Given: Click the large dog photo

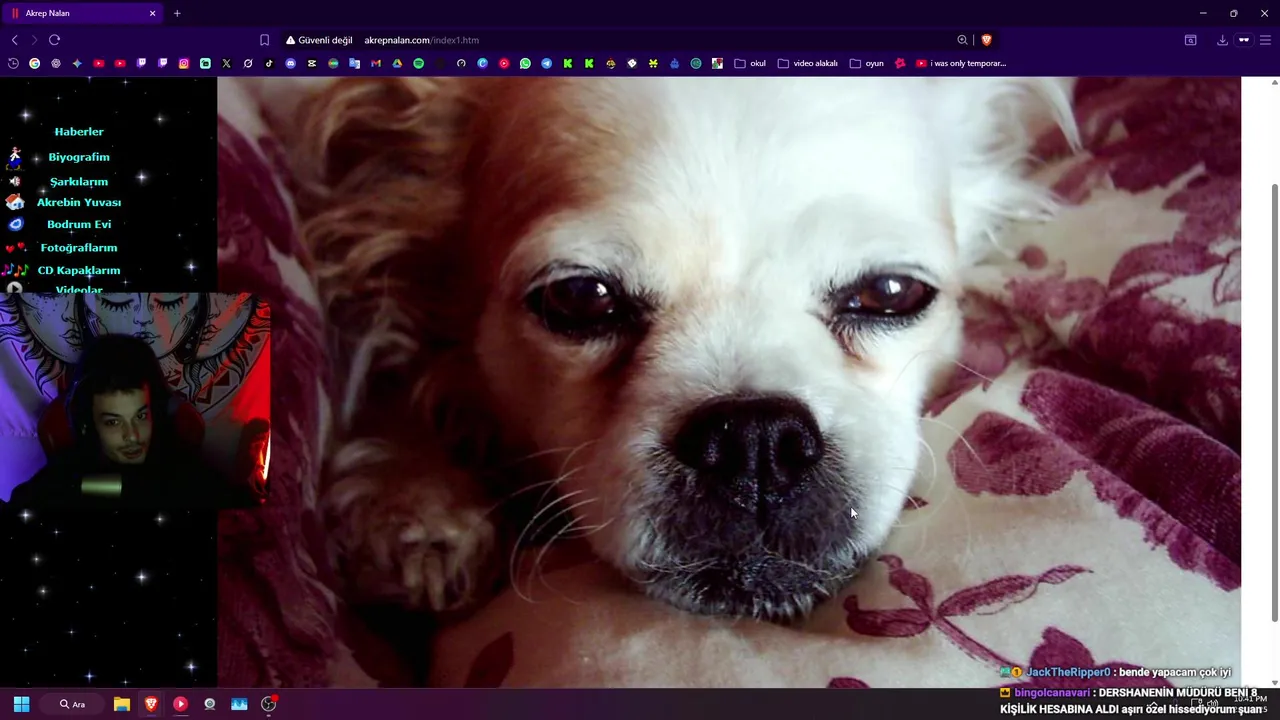Looking at the screenshot, I should point(729,381).
